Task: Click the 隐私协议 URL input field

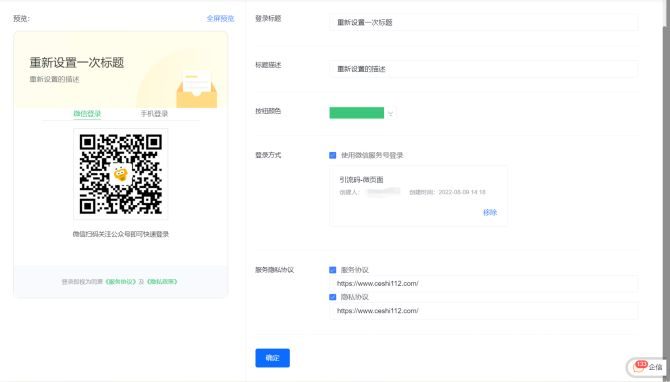Action: coord(484,311)
